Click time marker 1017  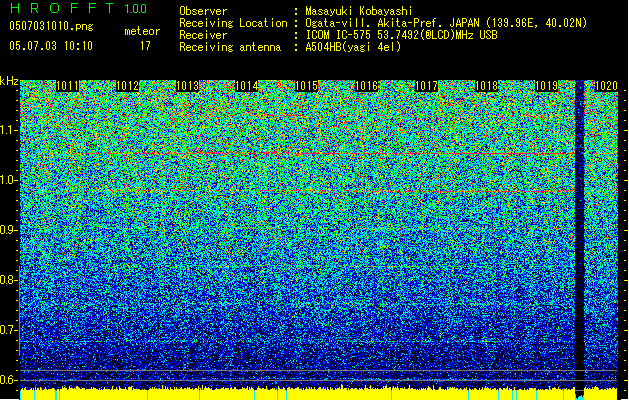[x=426, y=86]
